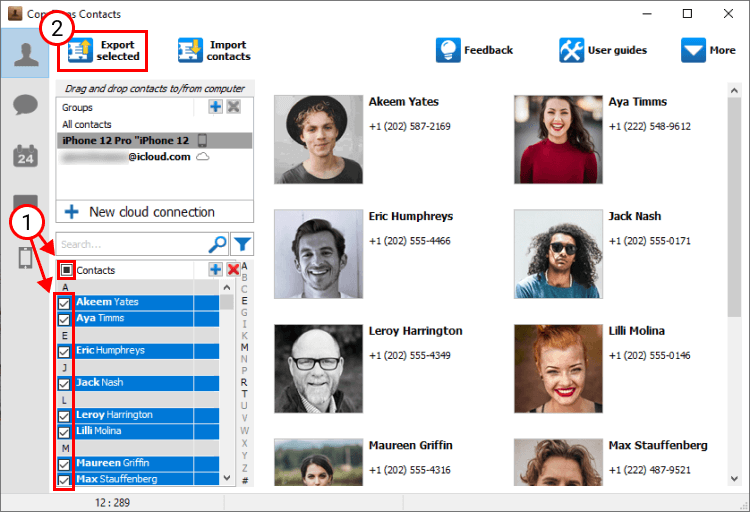This screenshot has width=750, height=512.
Task: Open the phone device sidebar icon
Action: point(25,258)
